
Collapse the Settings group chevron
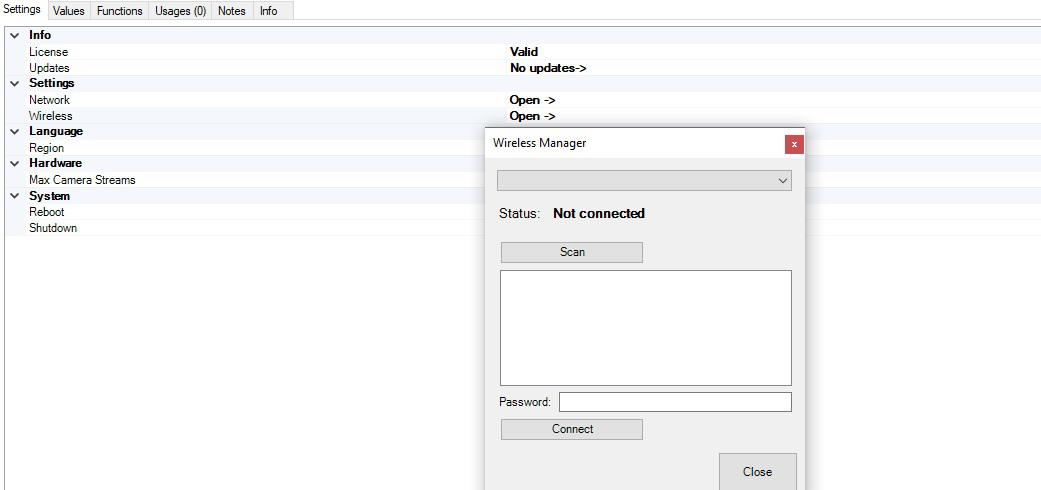(x=14, y=84)
